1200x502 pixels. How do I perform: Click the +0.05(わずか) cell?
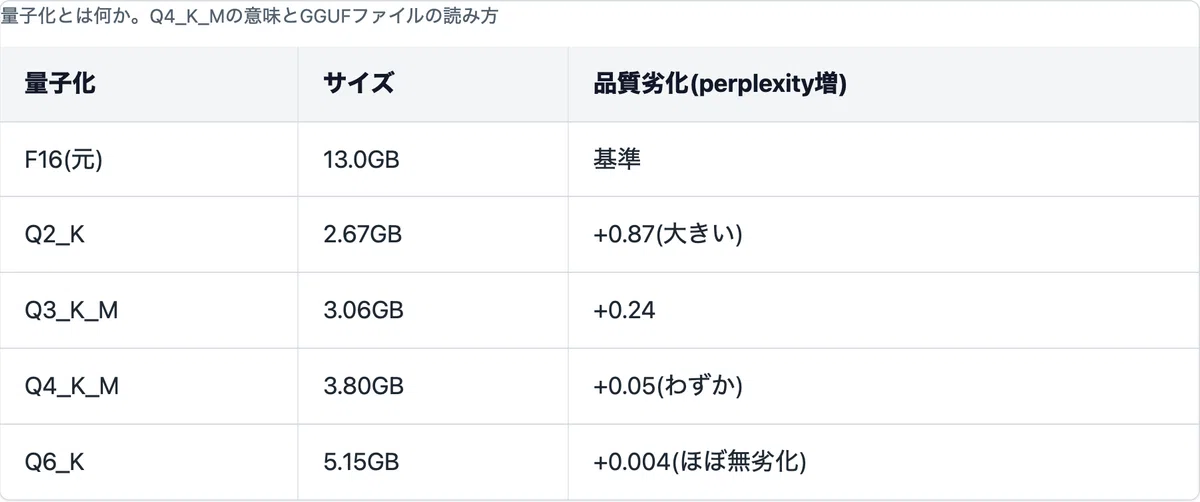point(668,386)
